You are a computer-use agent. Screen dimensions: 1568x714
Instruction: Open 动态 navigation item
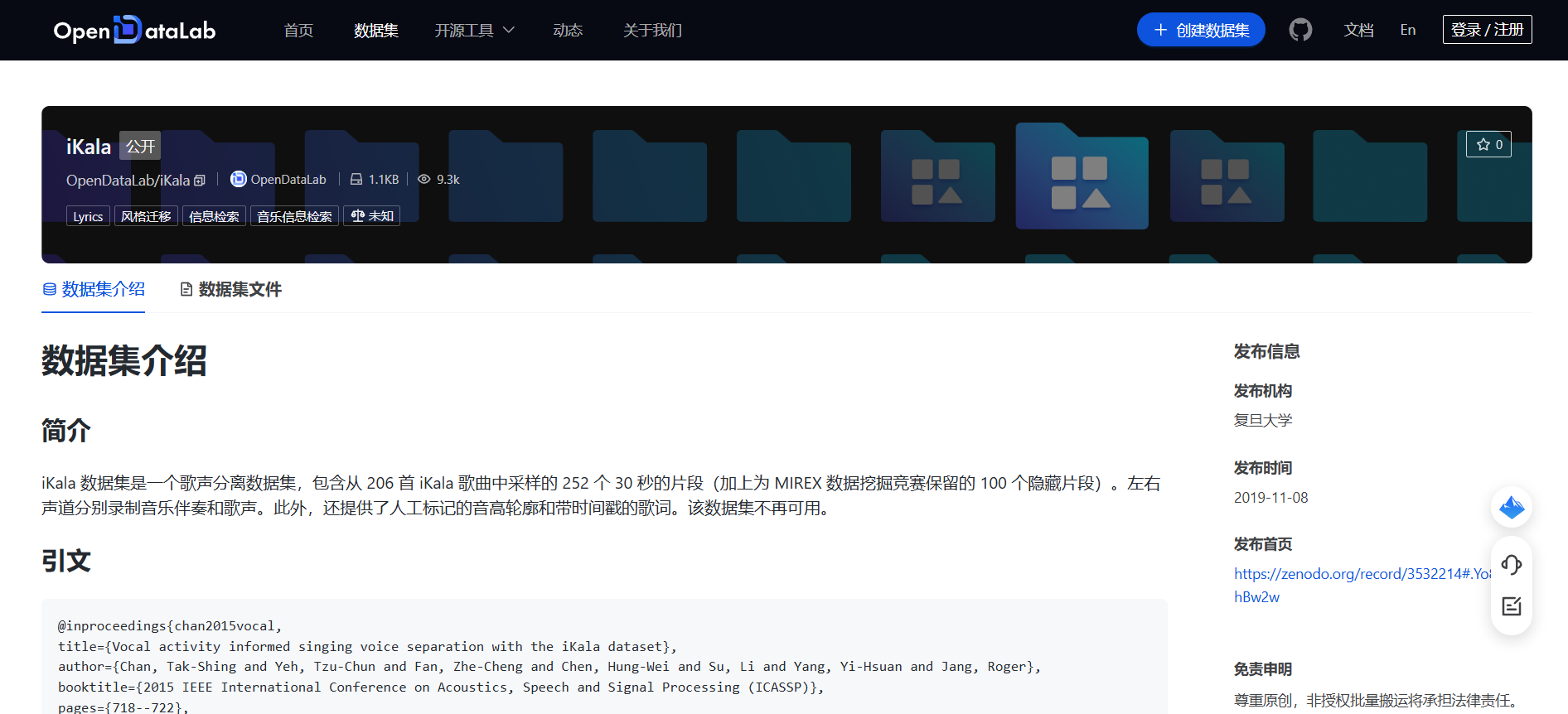coord(568,31)
